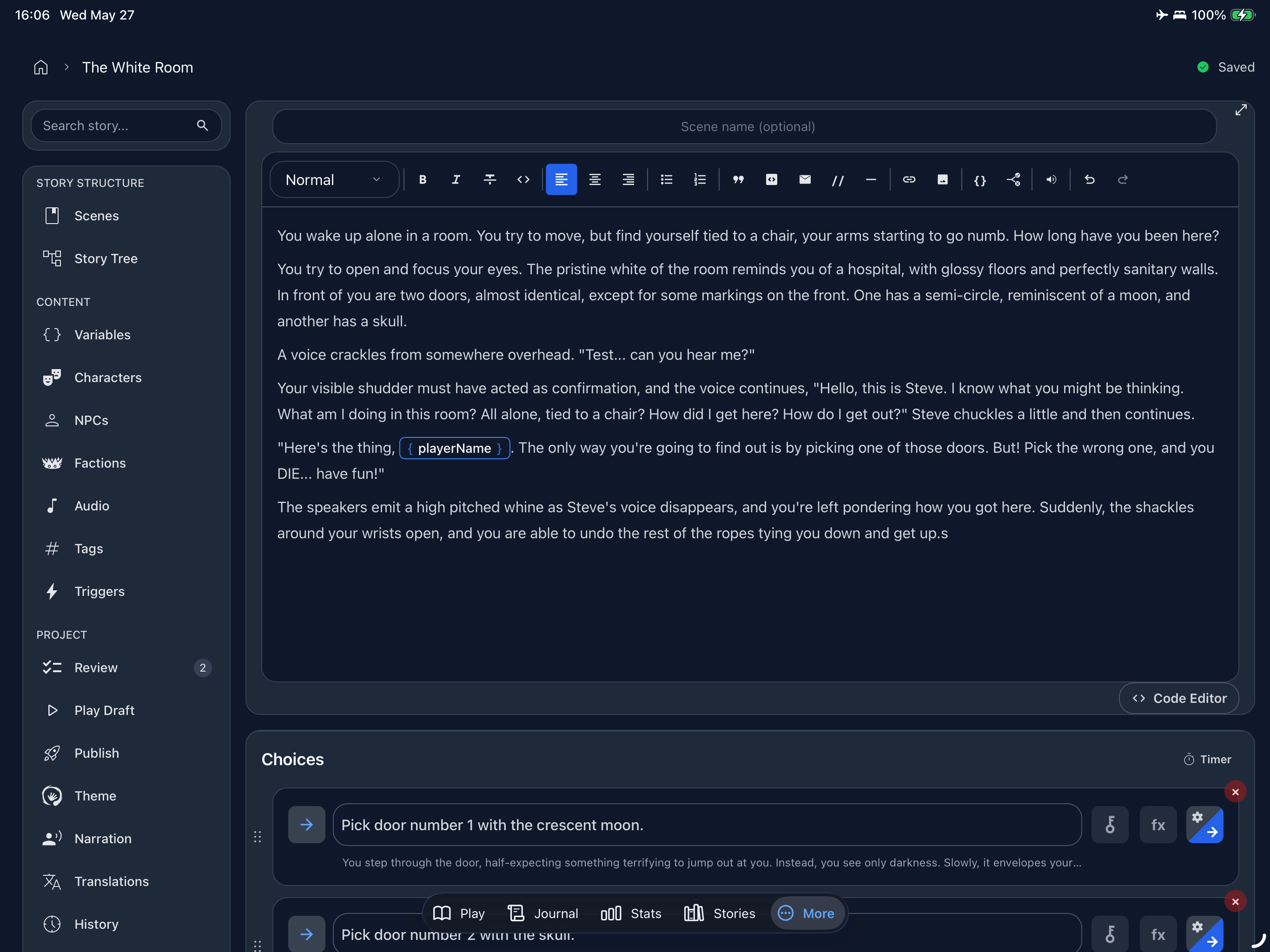Open the Normal paragraph style dropdown
Image resolution: width=1270 pixels, height=952 pixels.
tap(334, 180)
